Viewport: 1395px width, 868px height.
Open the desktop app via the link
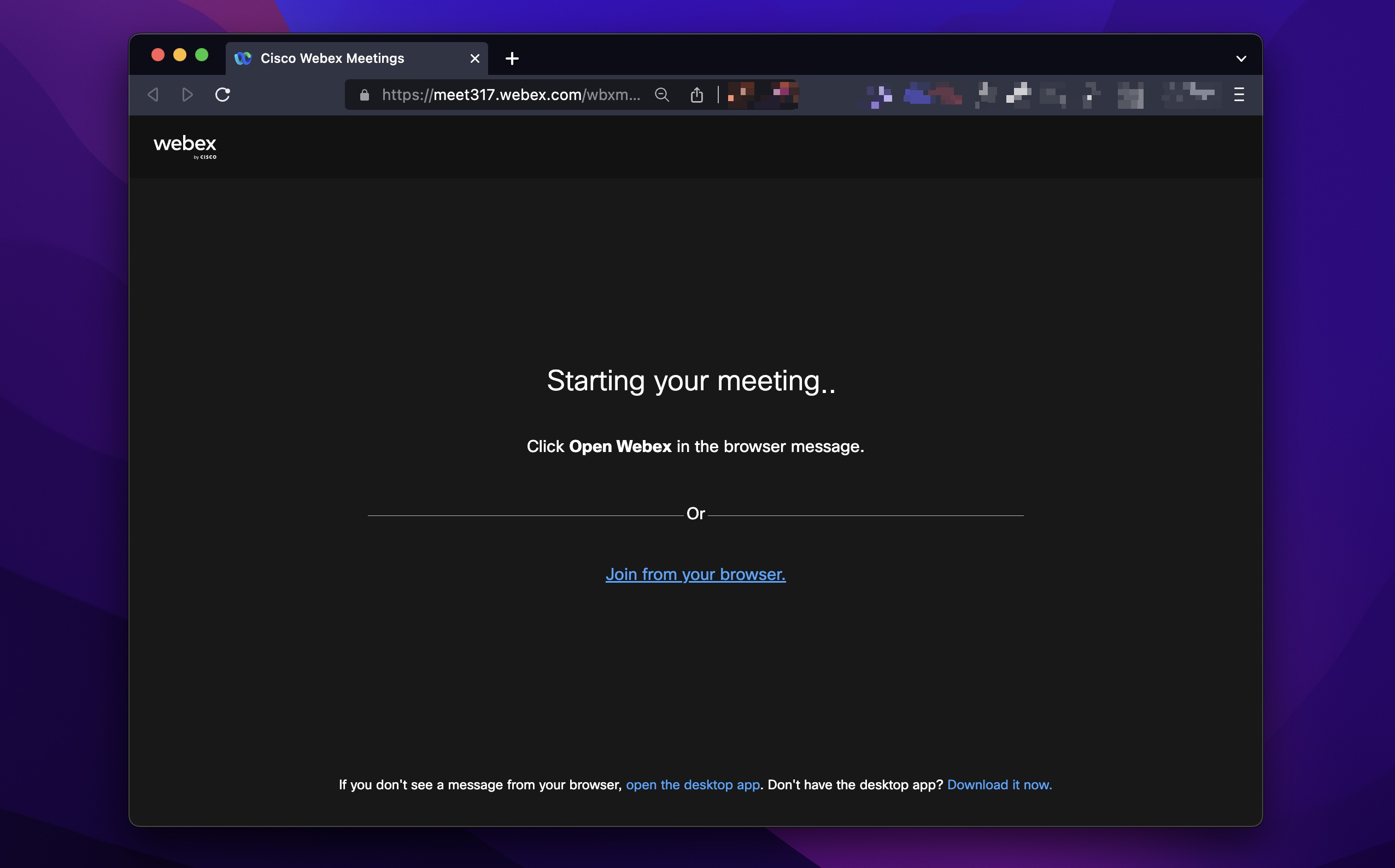[x=693, y=785]
